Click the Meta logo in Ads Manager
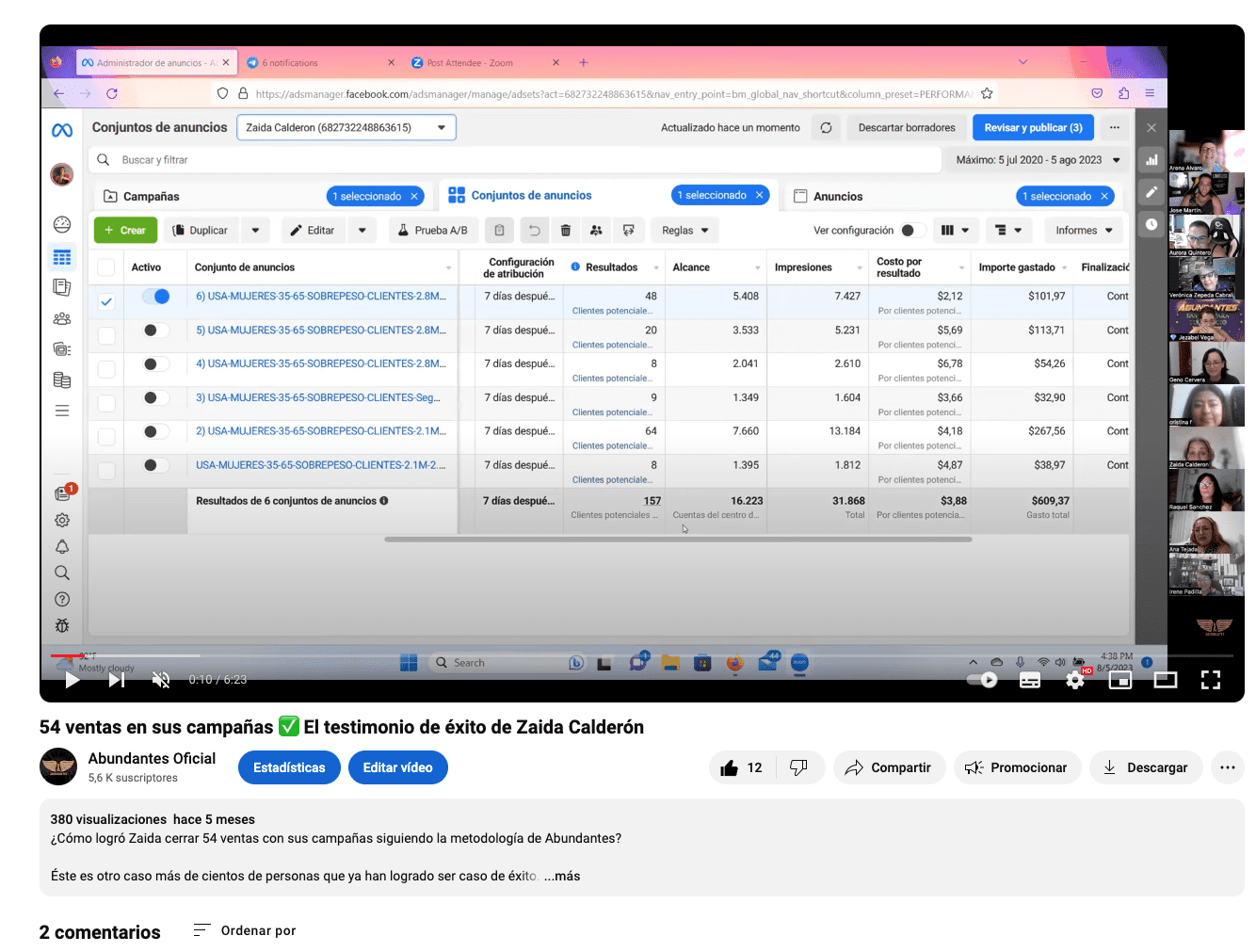Screen dimensions: 1256x952 point(62,130)
